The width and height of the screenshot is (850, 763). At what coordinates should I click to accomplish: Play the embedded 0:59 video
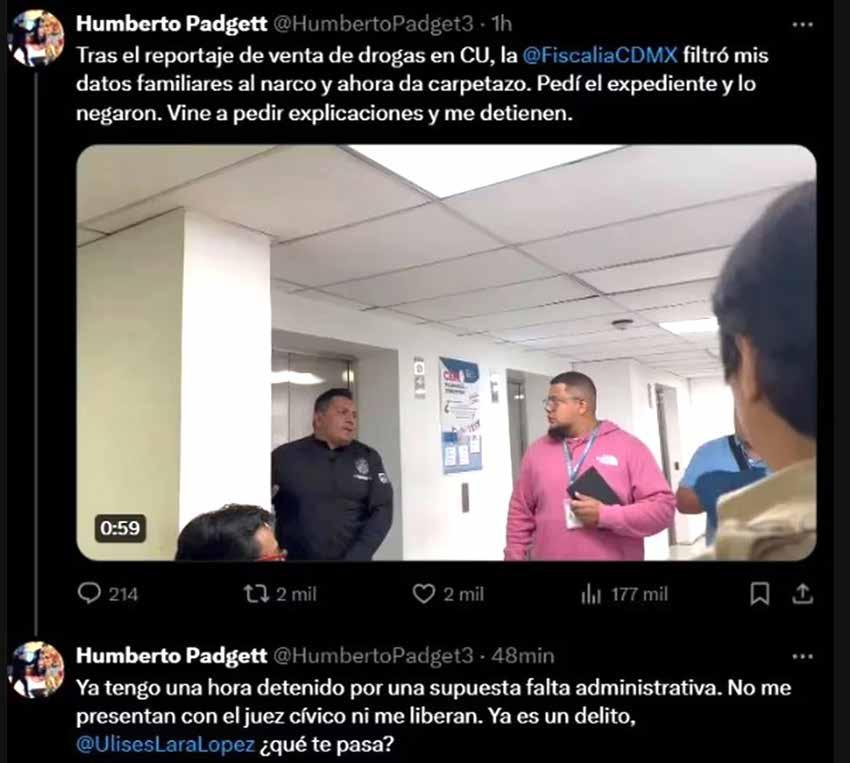[x=446, y=352]
